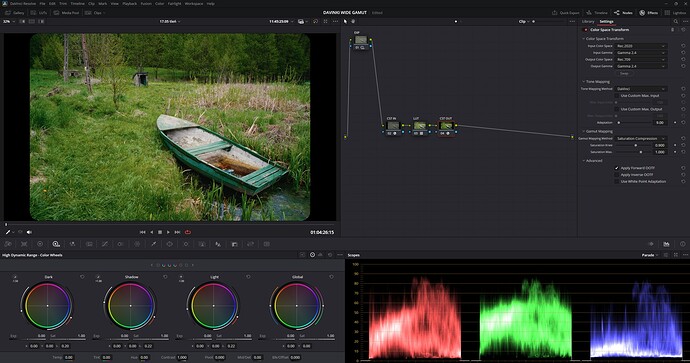Image resolution: width=690 pixels, height=363 pixels.
Task: Reset the Dark zone color wheel
Action: pos(82,277)
